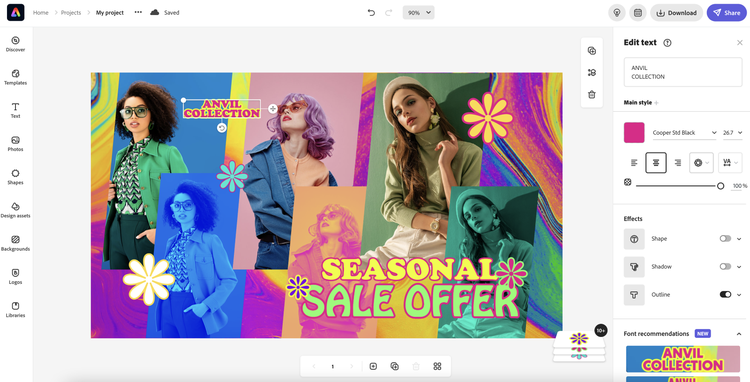Select the Design assets sidebar icon
This screenshot has width=750, height=382.
(x=15, y=210)
